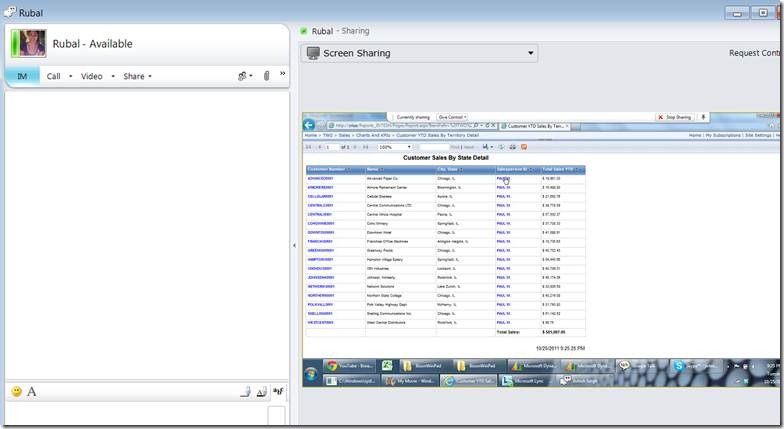
Task: Click the Request Control button
Action: tap(755, 53)
